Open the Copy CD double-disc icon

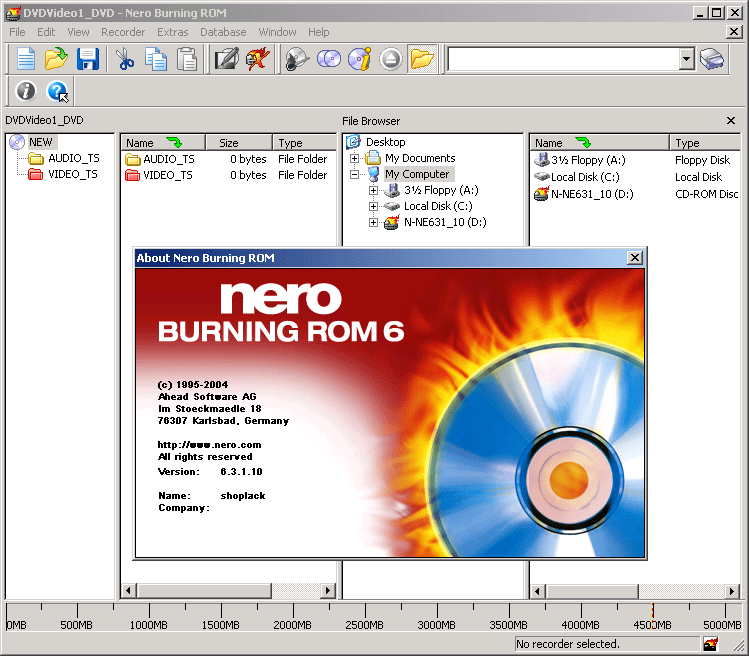tap(329, 59)
